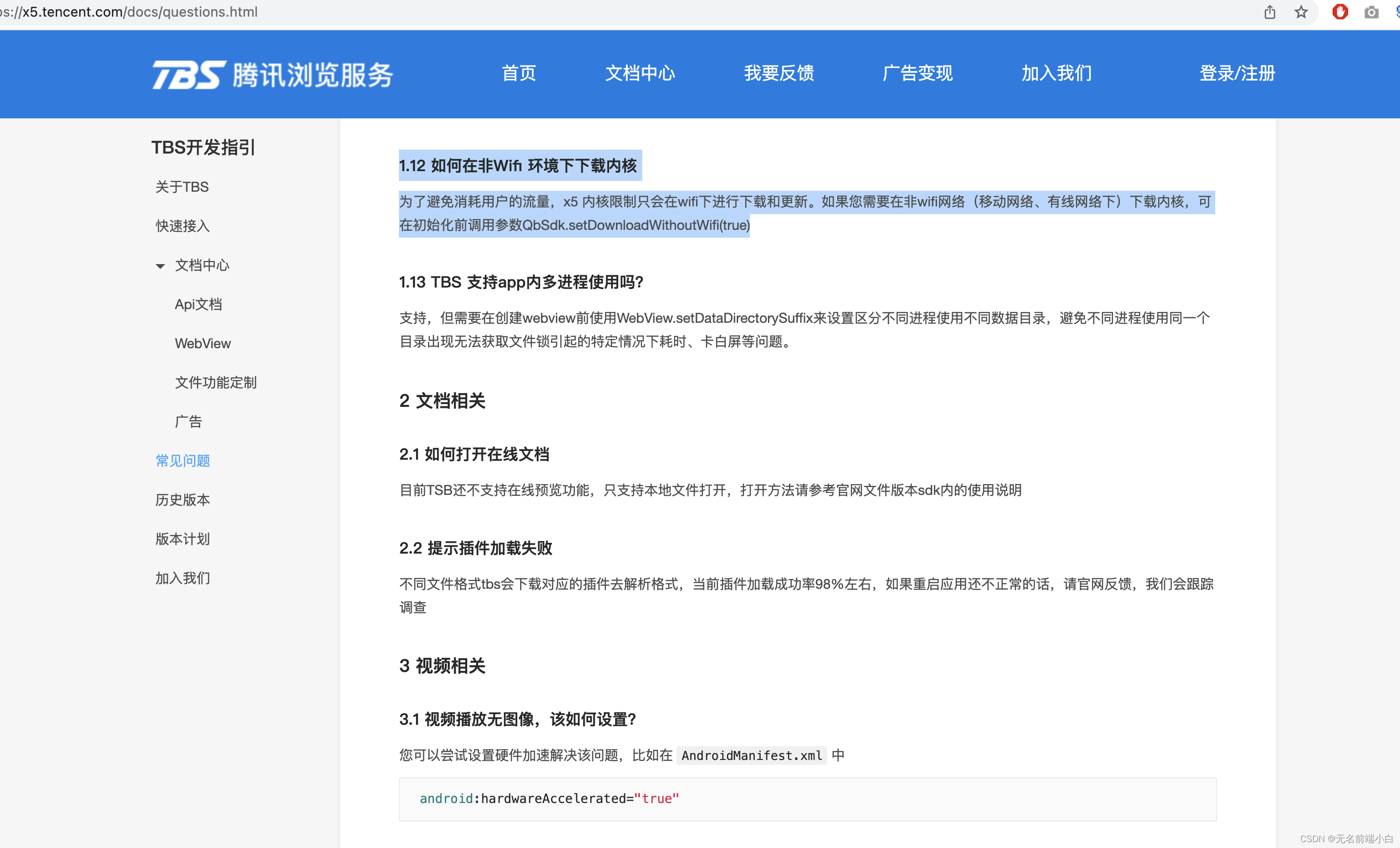Open 文档中心 from the top navigation

tap(640, 73)
